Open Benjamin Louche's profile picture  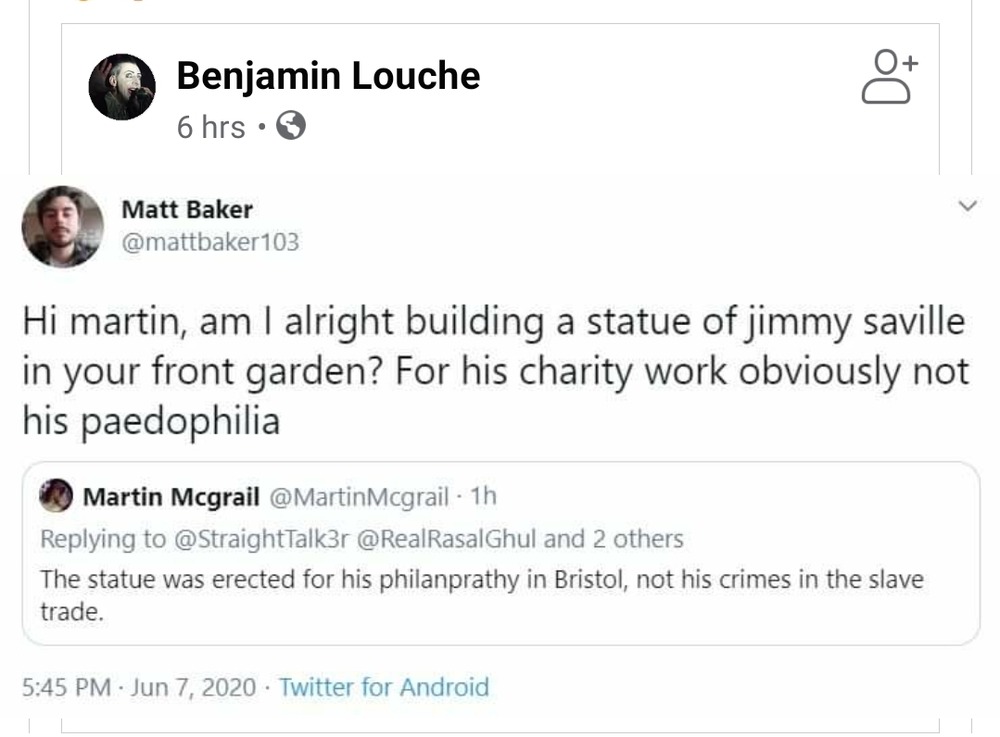pyautogui.click(x=122, y=87)
